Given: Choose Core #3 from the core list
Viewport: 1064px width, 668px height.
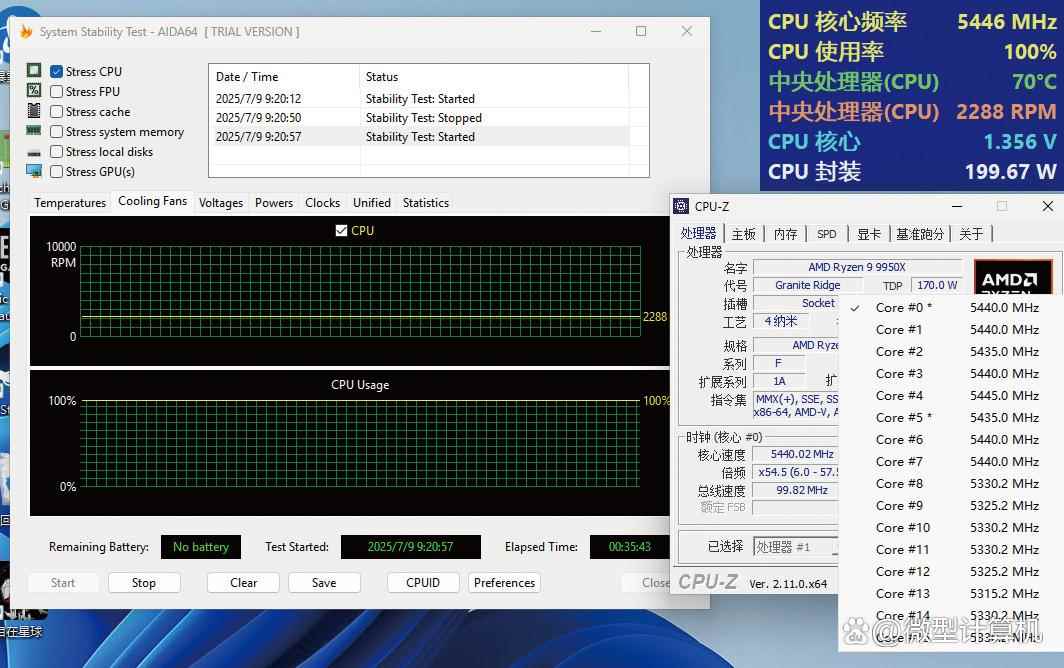Looking at the screenshot, I should pos(949,374).
